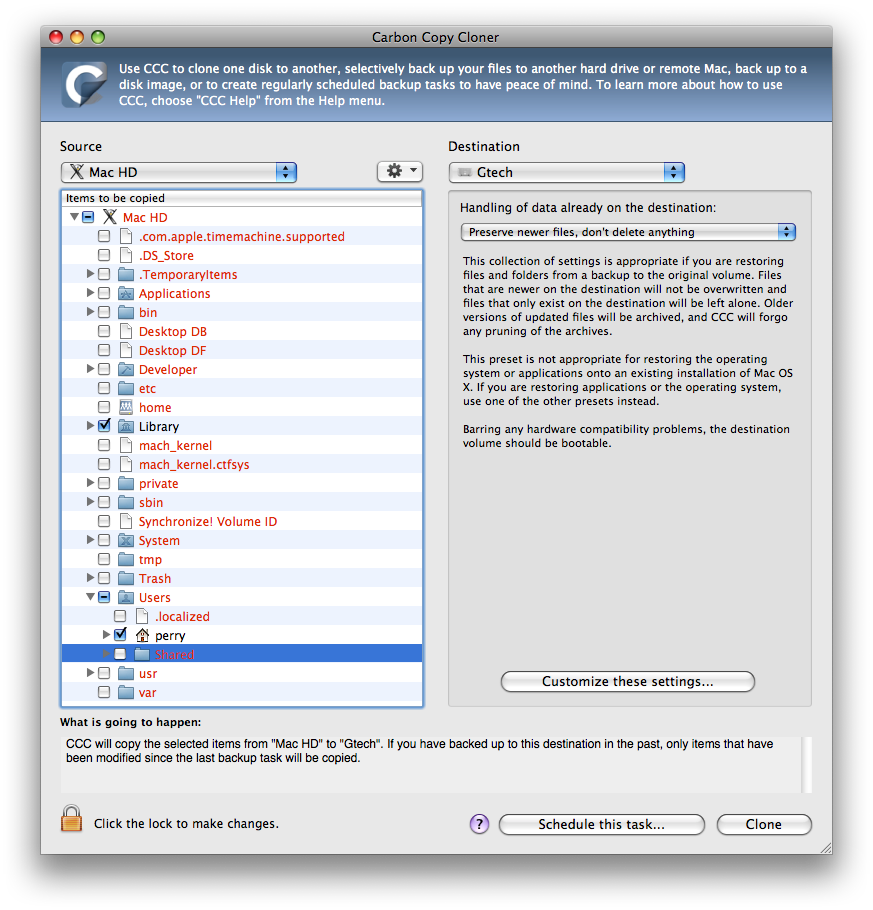The image size is (873, 910).
Task: Expand the Applications folder
Action: (x=91, y=293)
